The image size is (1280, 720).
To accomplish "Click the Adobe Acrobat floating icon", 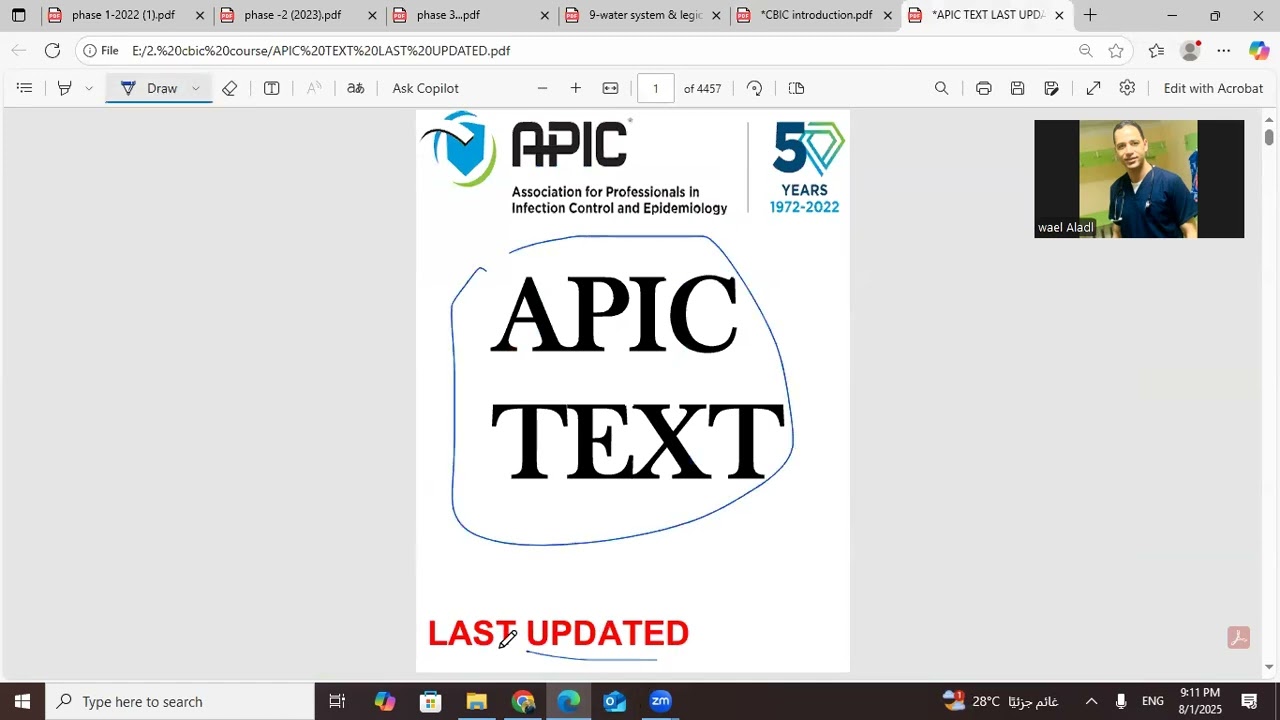I will [1239, 638].
